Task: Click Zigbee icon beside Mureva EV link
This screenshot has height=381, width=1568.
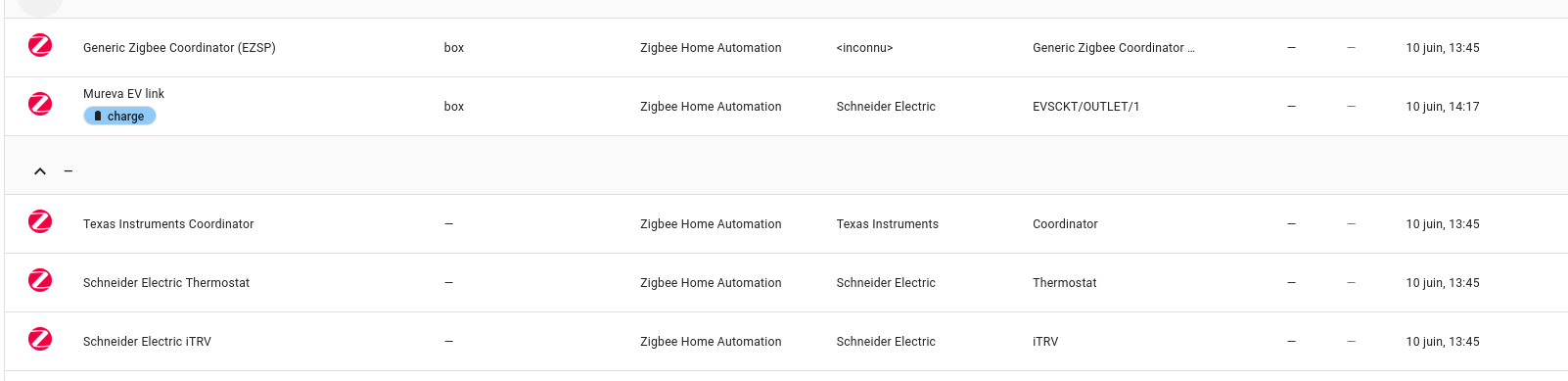Action: pos(40,104)
